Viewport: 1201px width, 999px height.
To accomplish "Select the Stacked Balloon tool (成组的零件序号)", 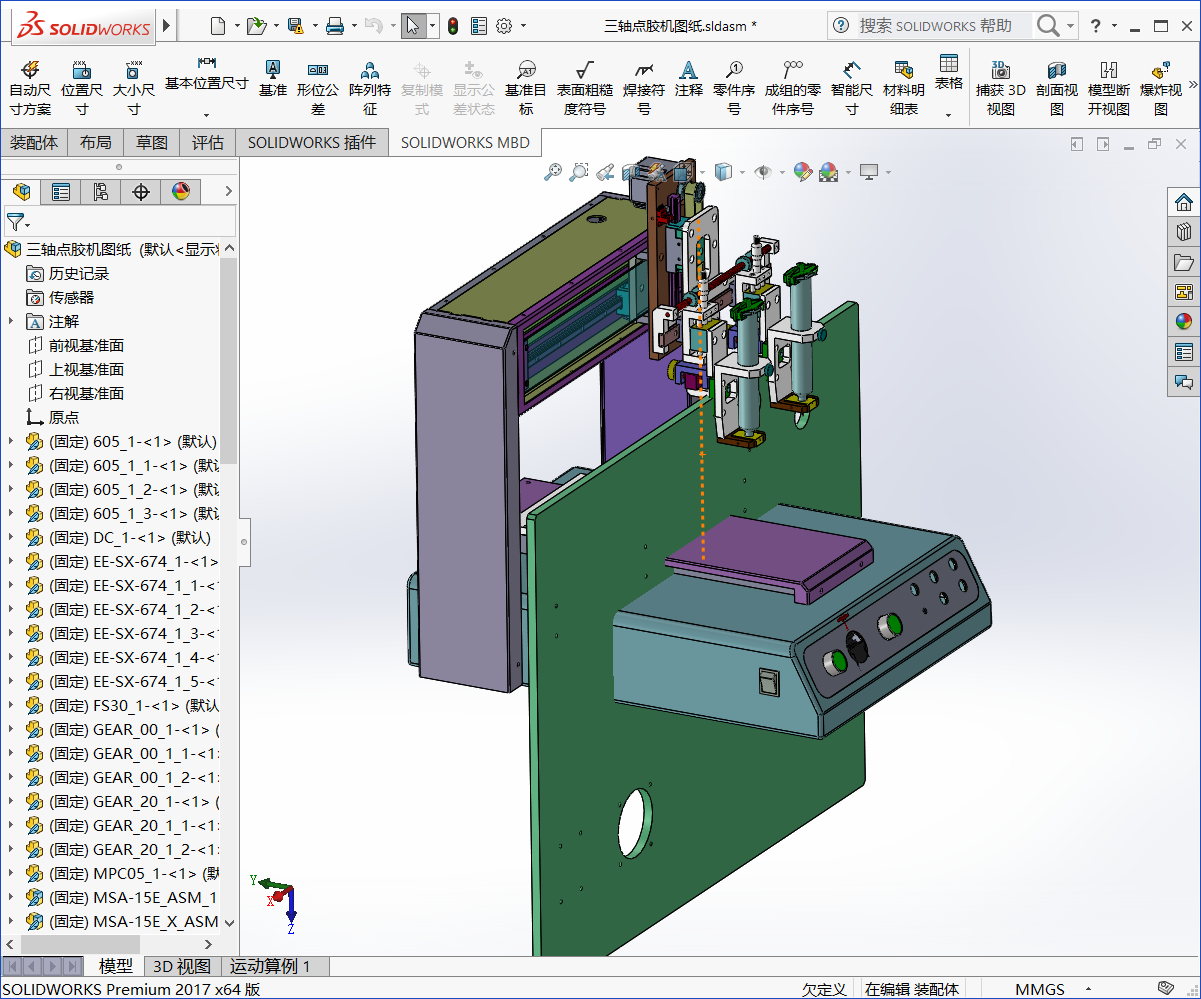I will point(792,87).
